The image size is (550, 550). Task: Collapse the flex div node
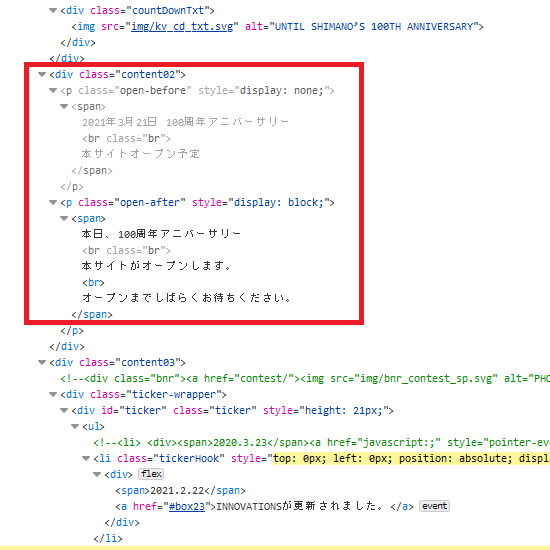pos(97,474)
